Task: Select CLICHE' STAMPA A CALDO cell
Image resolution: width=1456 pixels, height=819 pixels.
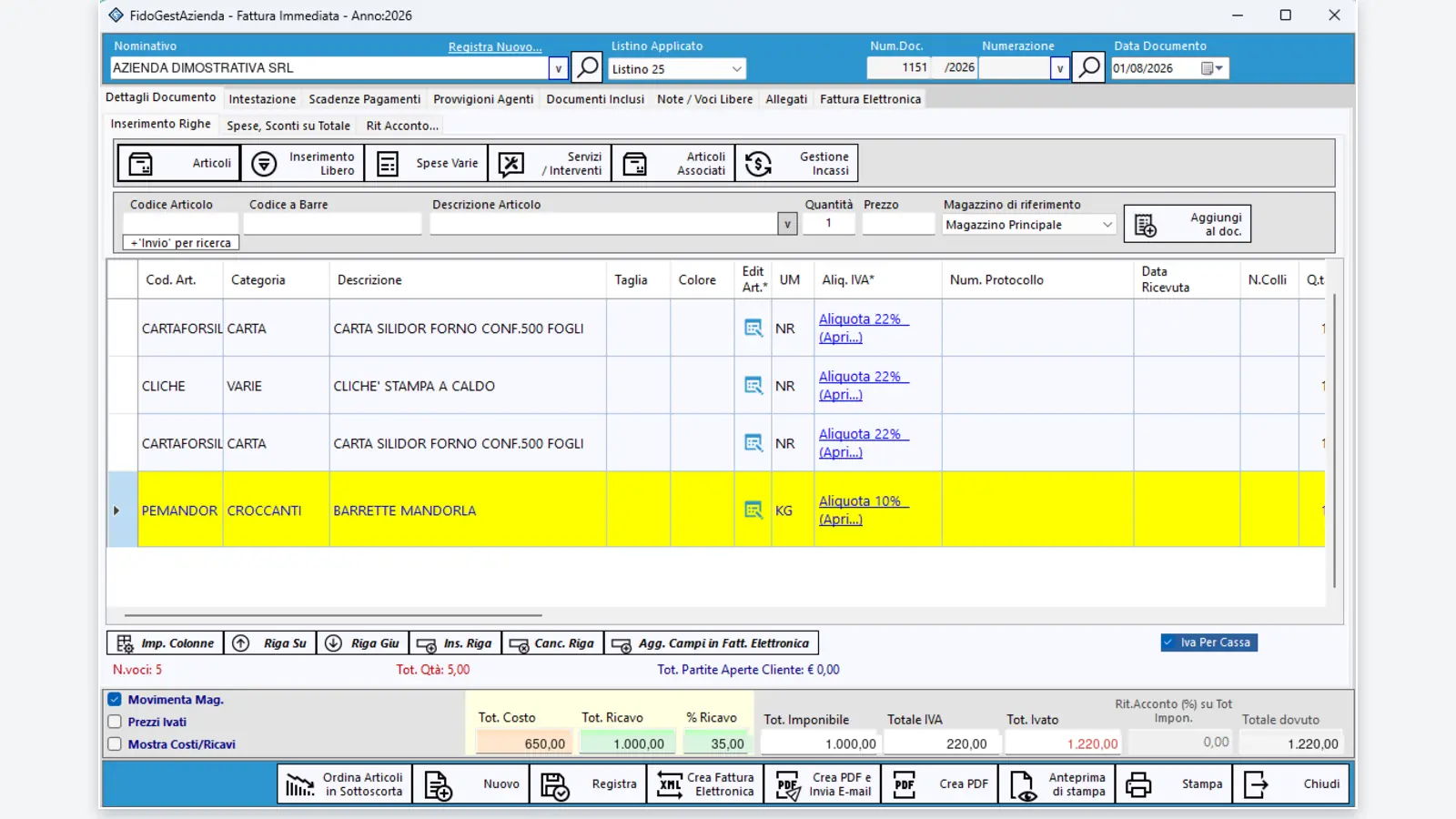Action: click(468, 386)
